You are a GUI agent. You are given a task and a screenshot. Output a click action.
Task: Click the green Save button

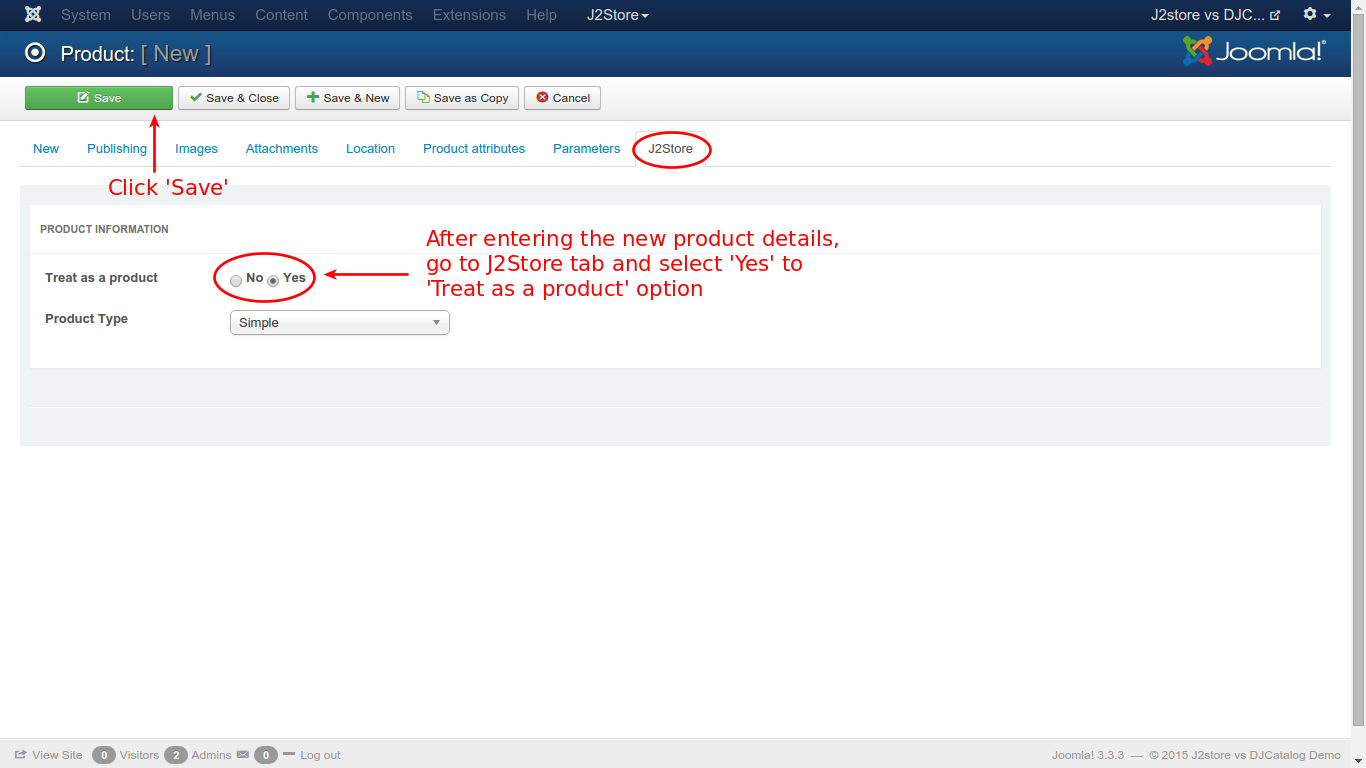click(99, 98)
